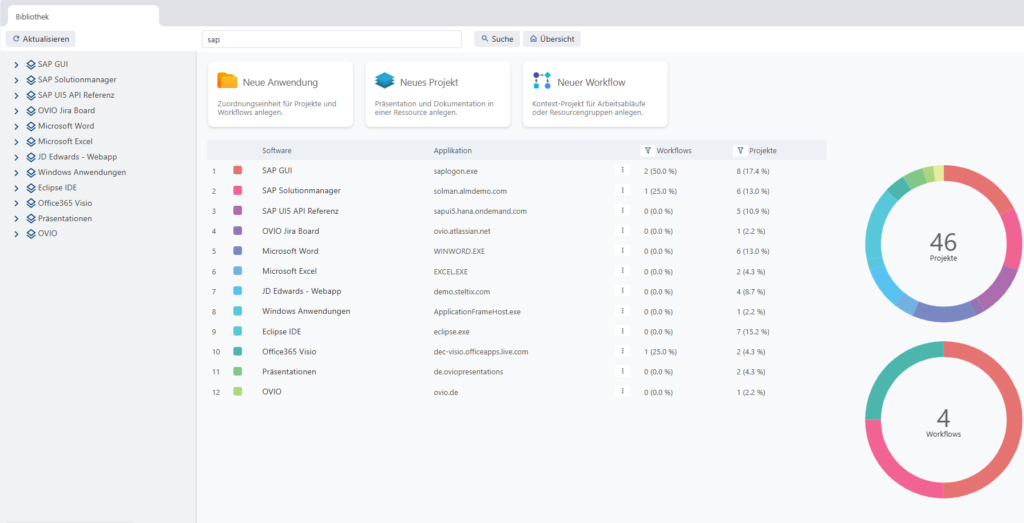Open the three-dot menu for solman.almdemo.com
The height and width of the screenshot is (523, 1024).
click(622, 190)
